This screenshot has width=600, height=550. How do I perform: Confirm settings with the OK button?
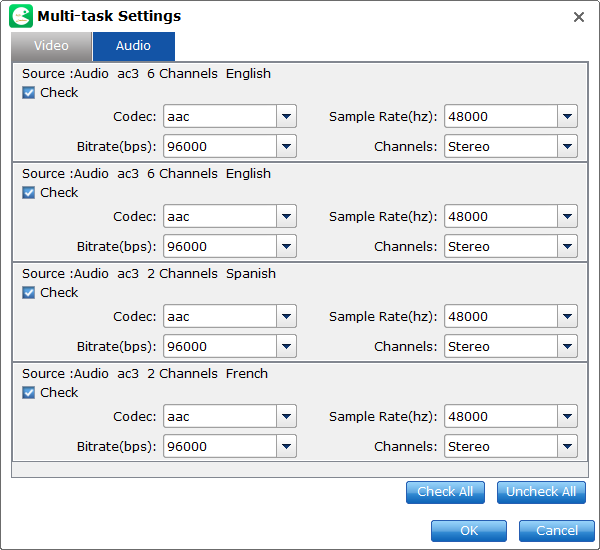click(469, 531)
